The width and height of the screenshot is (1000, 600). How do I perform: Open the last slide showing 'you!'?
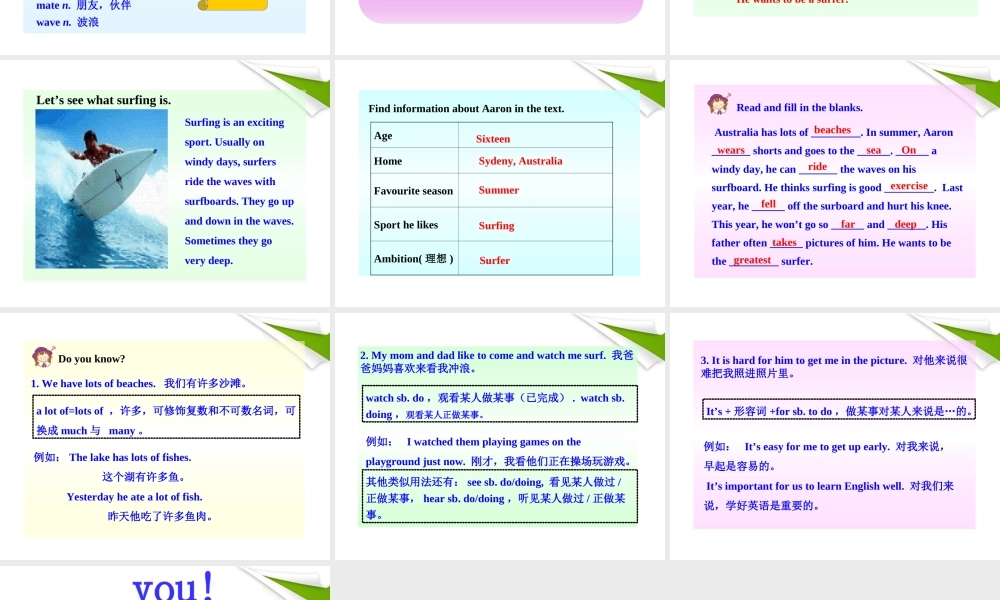[165, 583]
